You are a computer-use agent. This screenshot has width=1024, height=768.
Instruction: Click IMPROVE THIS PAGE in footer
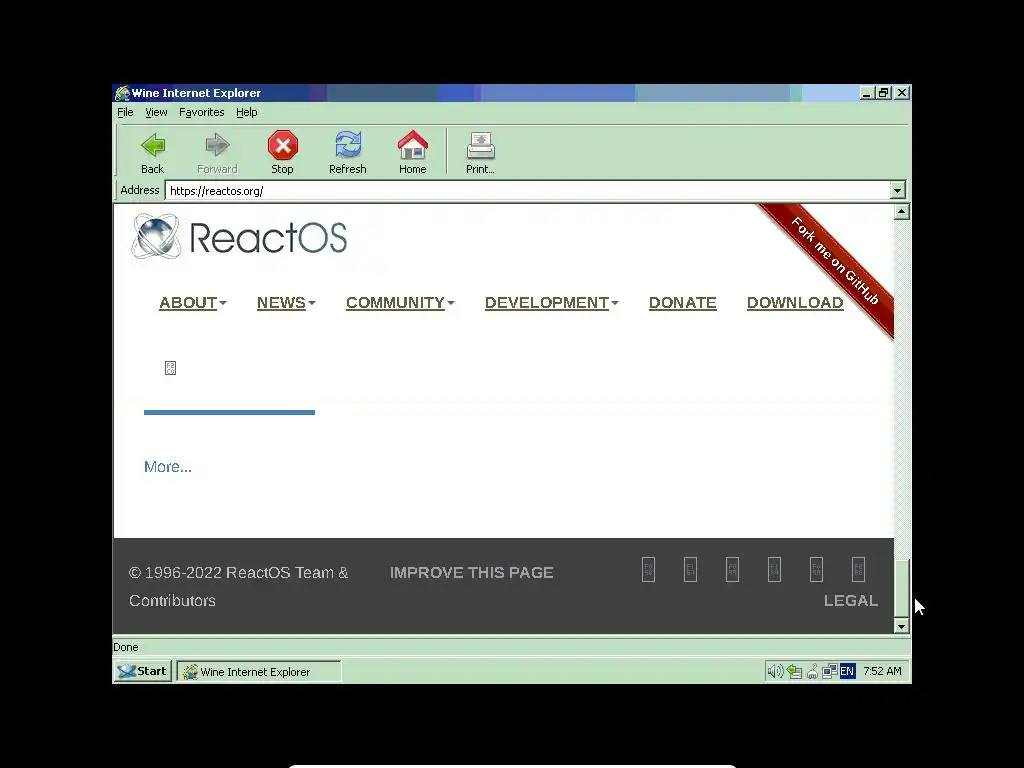coord(472,573)
